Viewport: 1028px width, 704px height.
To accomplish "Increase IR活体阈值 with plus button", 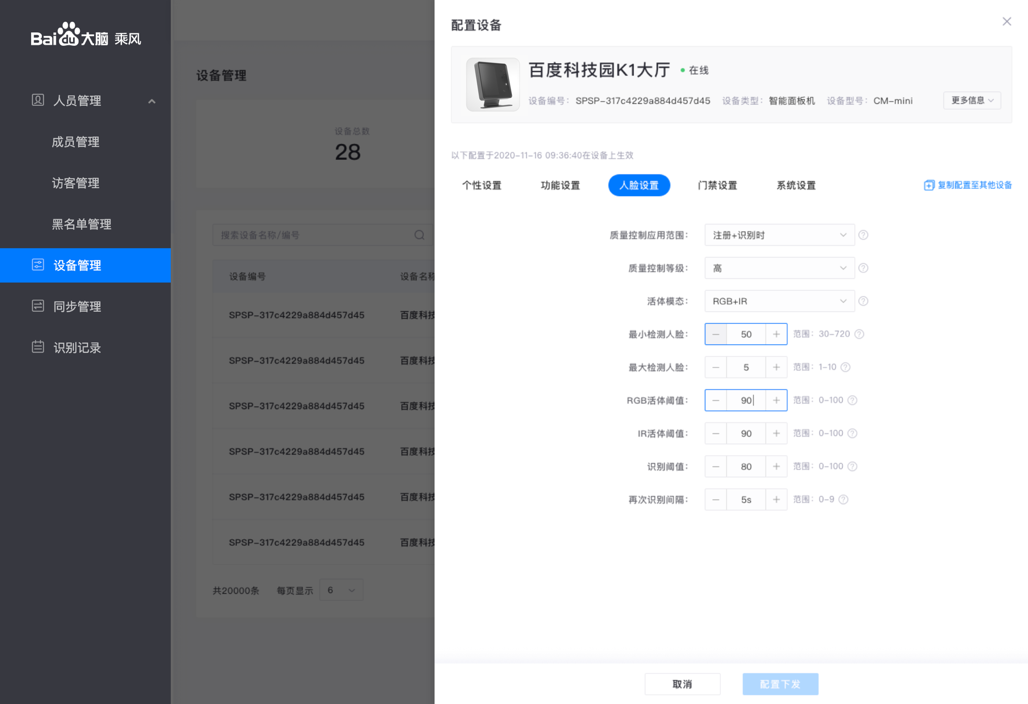I will pyautogui.click(x=776, y=433).
